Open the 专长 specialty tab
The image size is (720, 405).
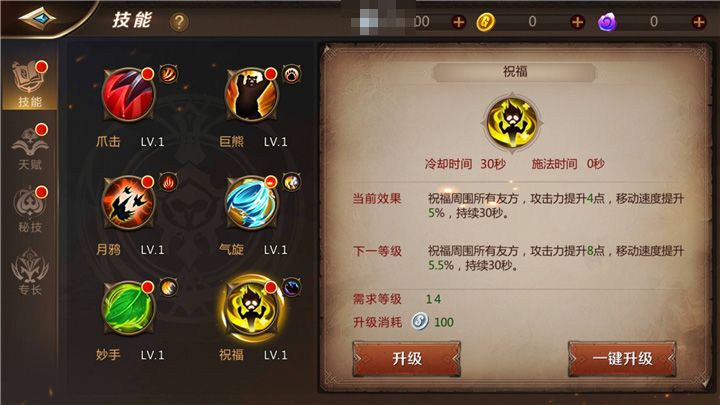(30, 272)
